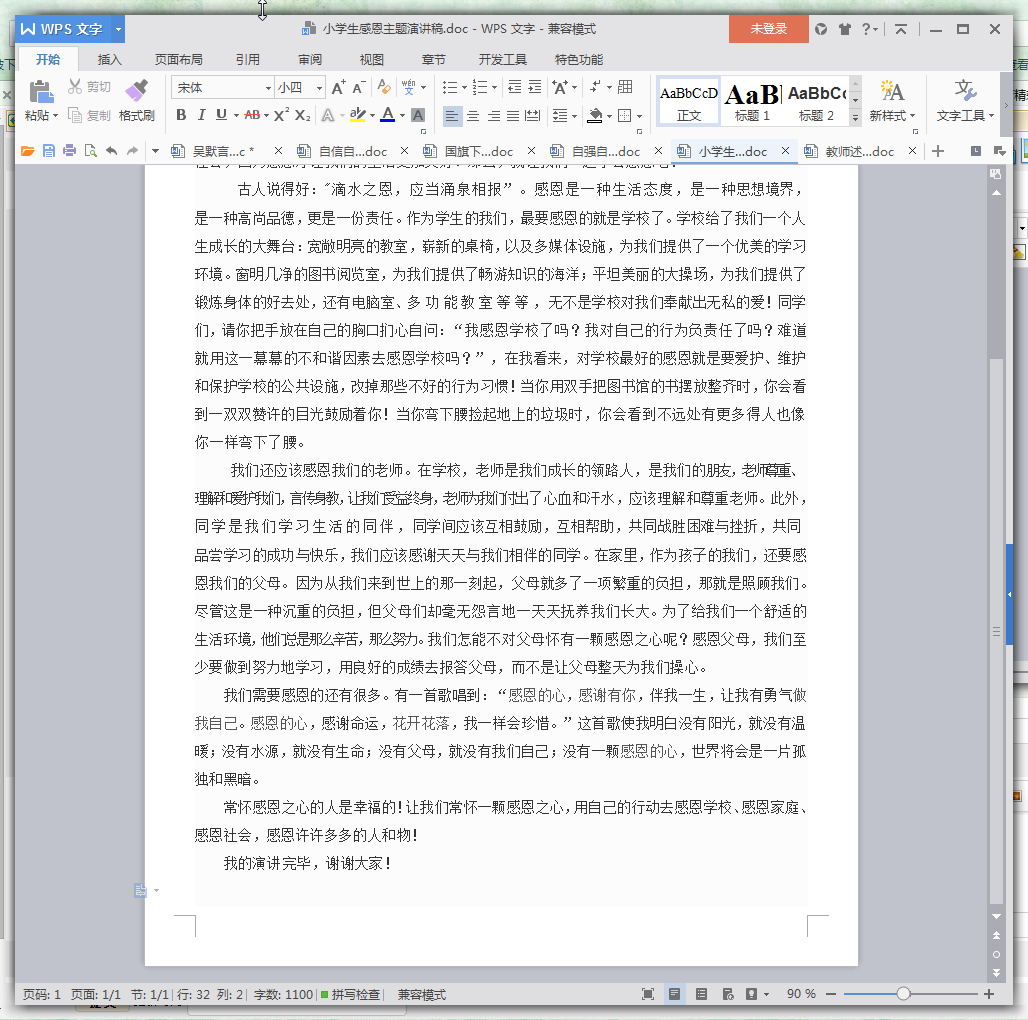Expand the font size dropdown showing 小四
The height and width of the screenshot is (1020, 1028).
pyautogui.click(x=300, y=88)
